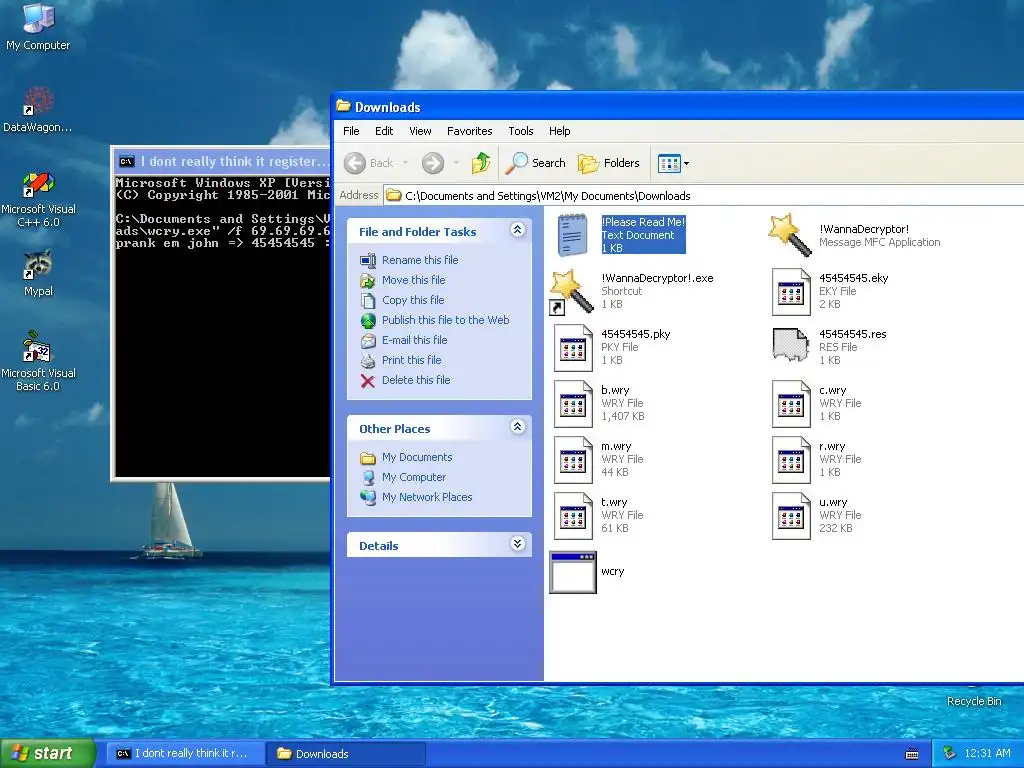The image size is (1024, 768).
Task: Click Copy this file link
Action: [413, 300]
